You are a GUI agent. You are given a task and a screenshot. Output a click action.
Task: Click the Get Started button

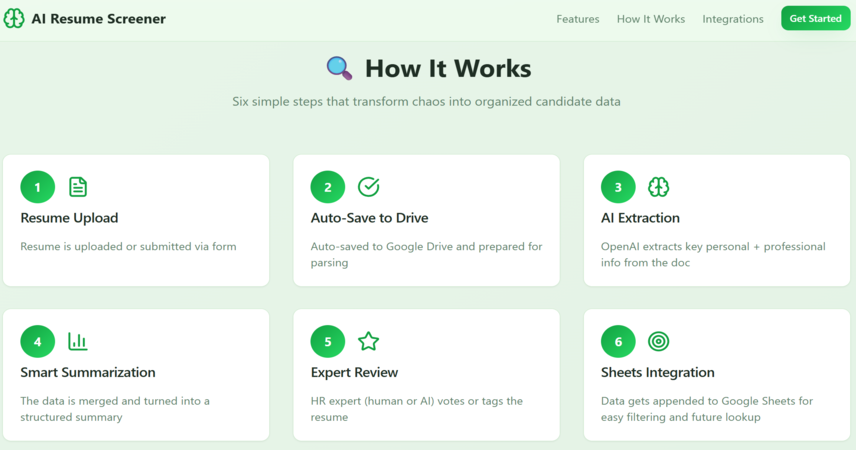pyautogui.click(x=815, y=19)
